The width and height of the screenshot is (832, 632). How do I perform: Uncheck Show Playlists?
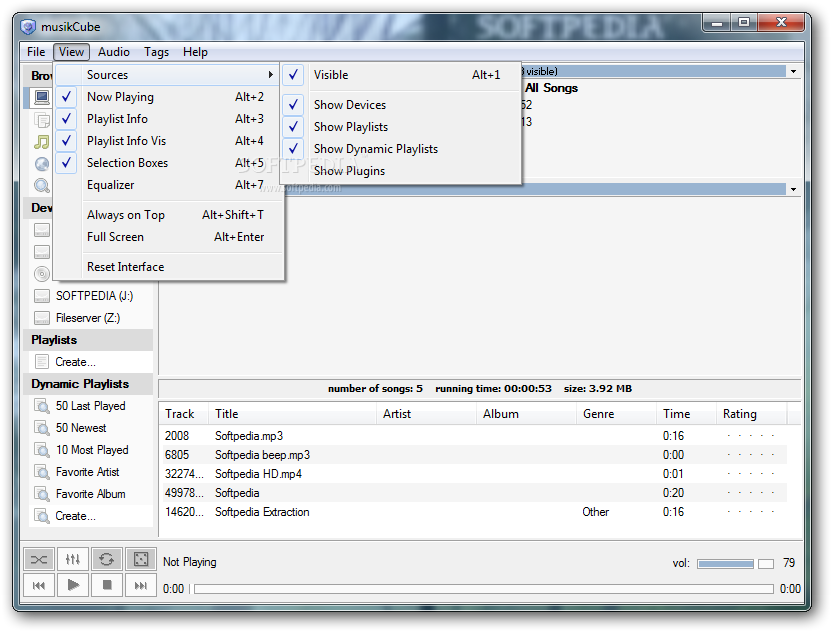(293, 127)
